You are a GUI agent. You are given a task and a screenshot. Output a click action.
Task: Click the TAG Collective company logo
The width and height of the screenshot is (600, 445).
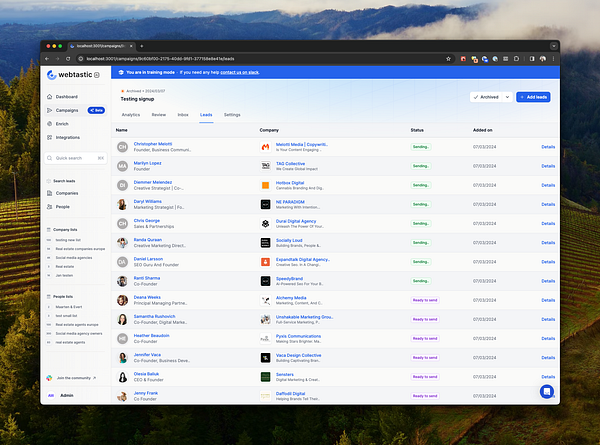click(265, 166)
